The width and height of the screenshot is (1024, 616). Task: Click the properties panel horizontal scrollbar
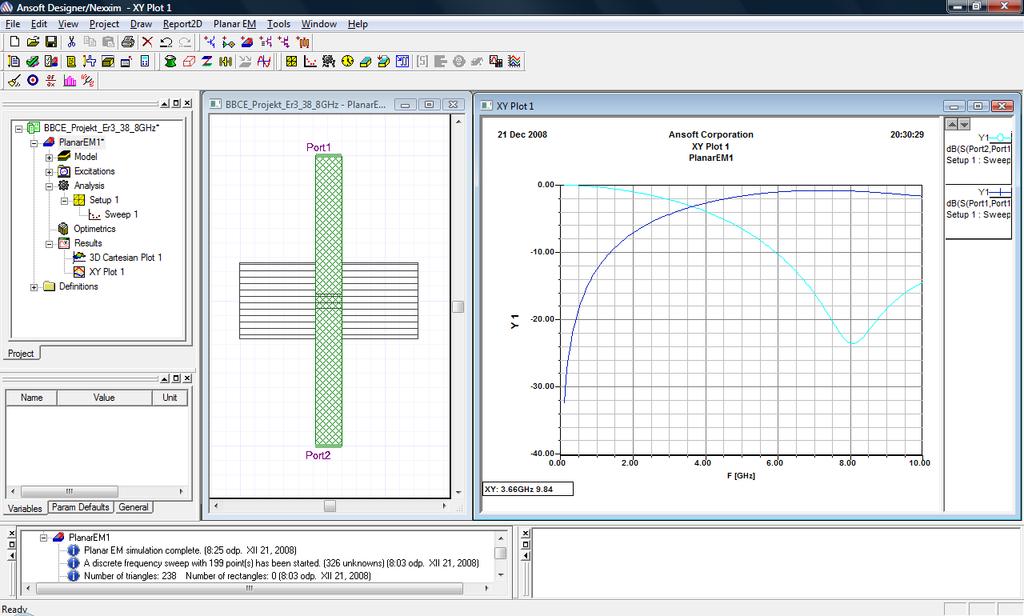69,491
